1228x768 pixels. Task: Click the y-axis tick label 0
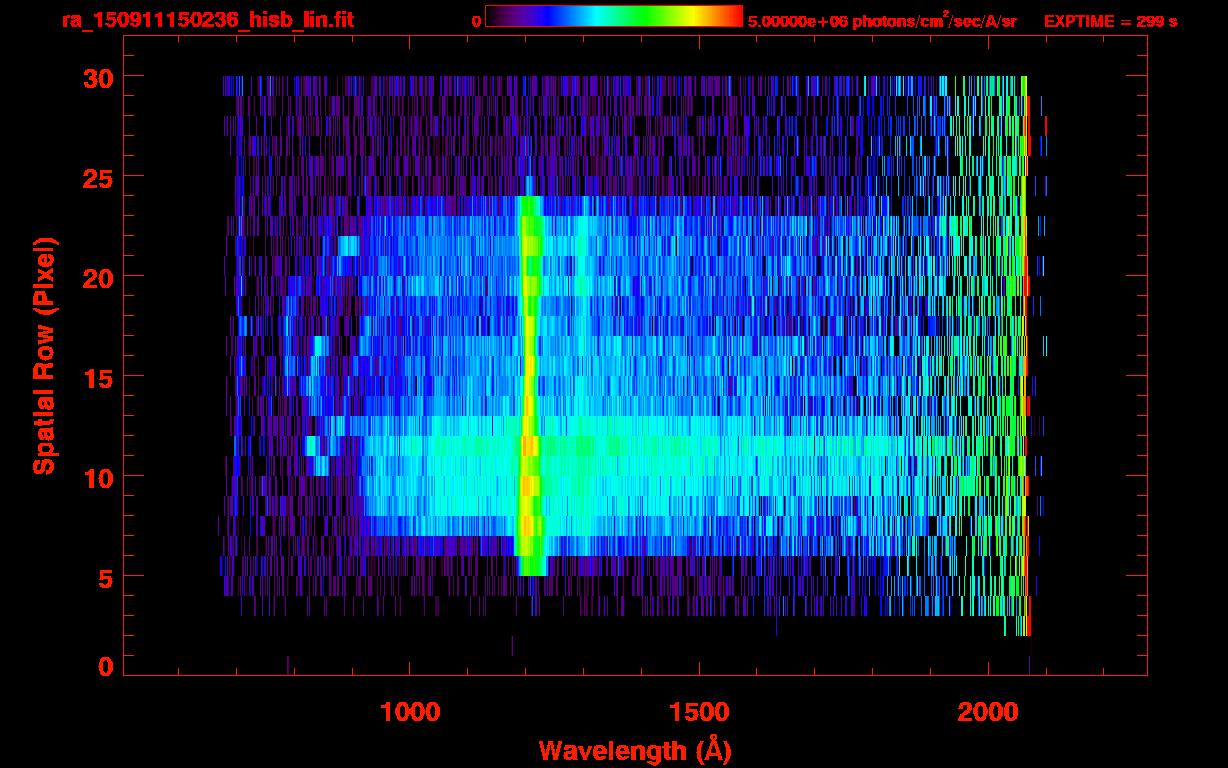point(104,667)
